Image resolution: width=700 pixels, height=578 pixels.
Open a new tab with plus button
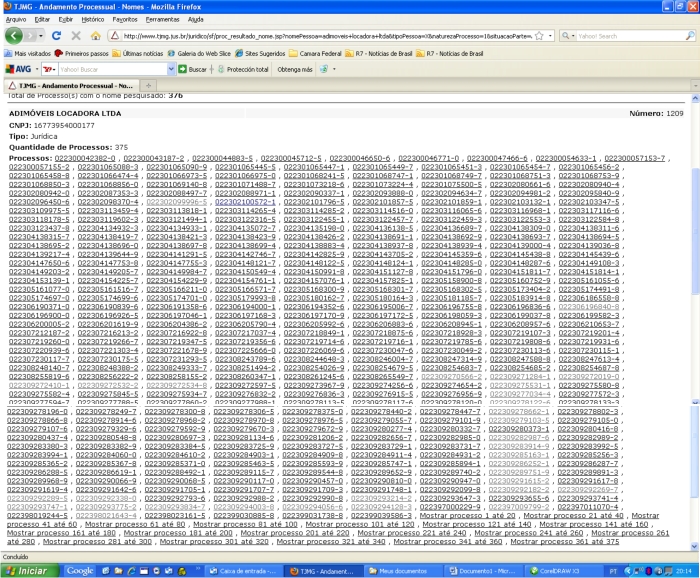148,85
